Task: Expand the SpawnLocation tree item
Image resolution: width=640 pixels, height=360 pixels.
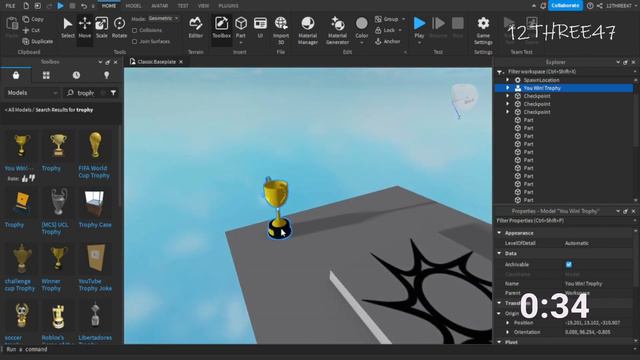Action: (x=508, y=80)
